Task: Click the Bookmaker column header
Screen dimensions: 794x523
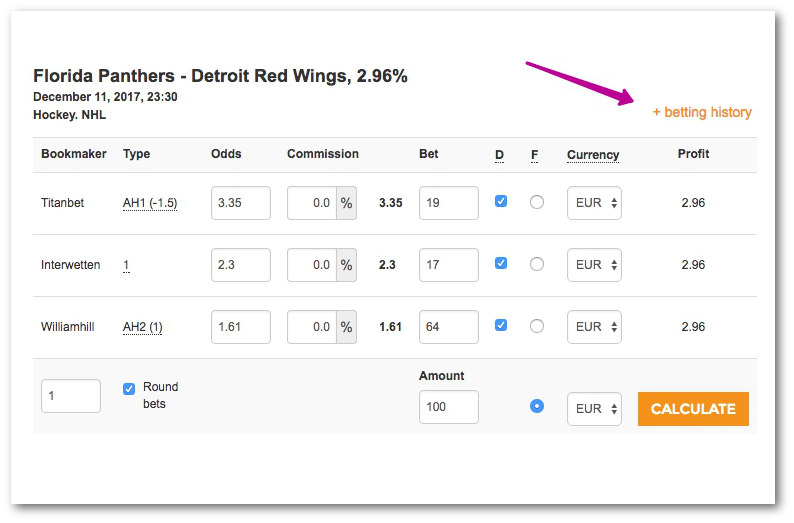Action: 73,154
